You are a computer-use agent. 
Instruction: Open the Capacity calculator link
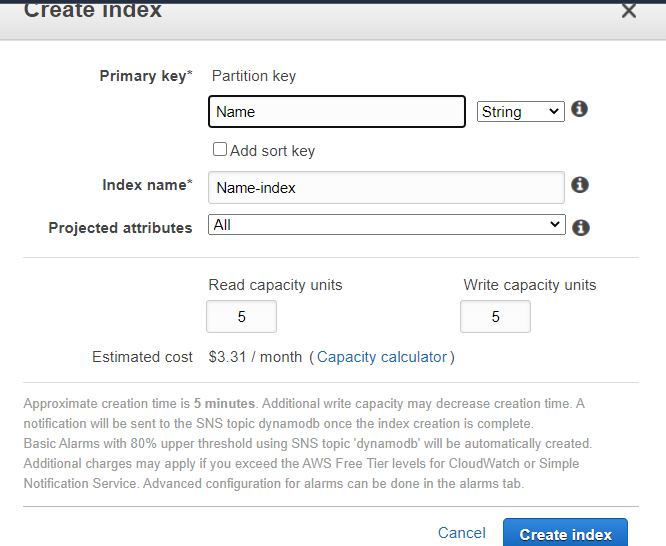click(382, 357)
